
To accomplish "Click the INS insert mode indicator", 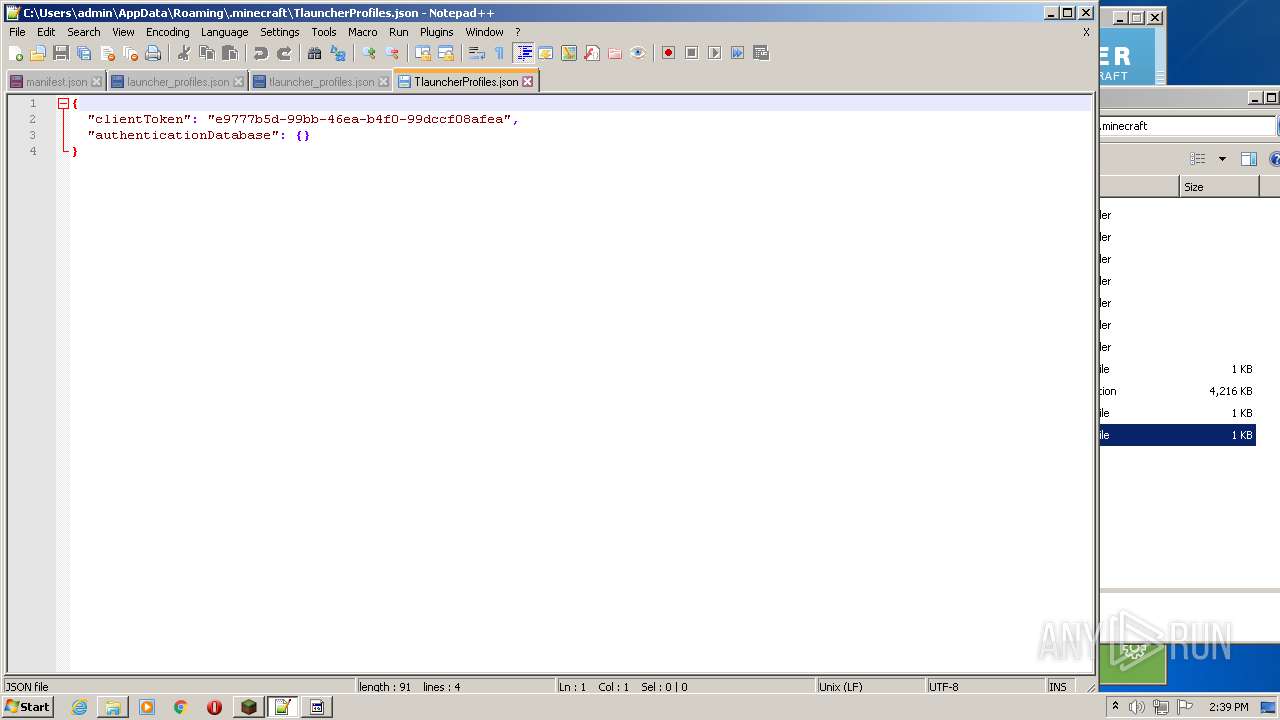I will click(x=1057, y=687).
